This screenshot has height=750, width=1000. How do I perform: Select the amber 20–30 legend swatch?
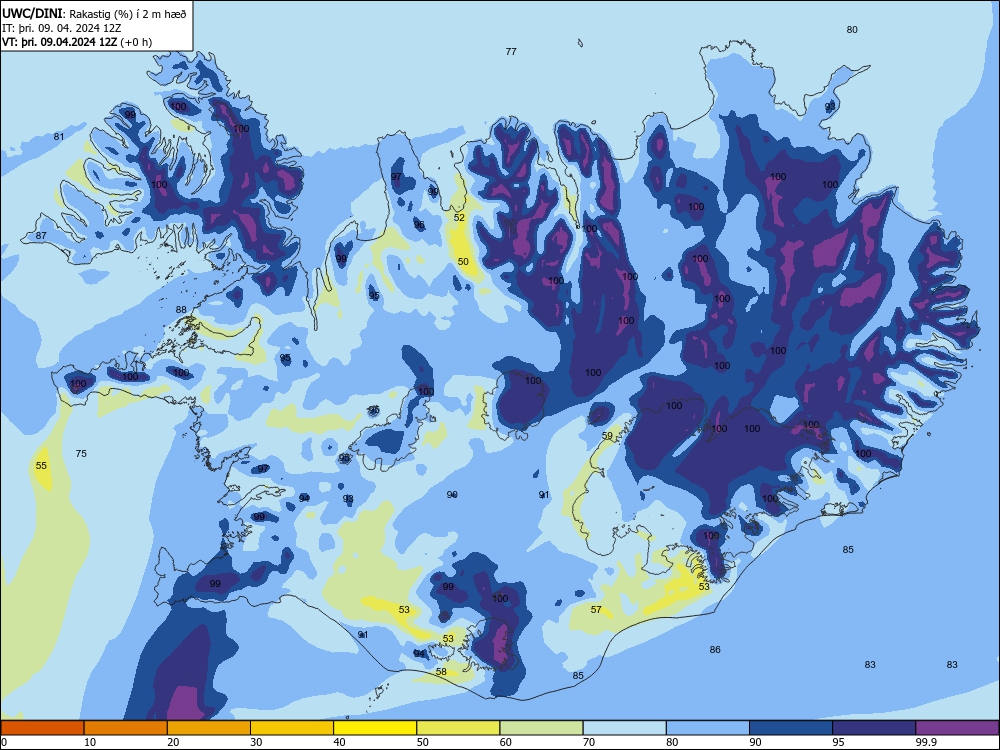point(209,728)
